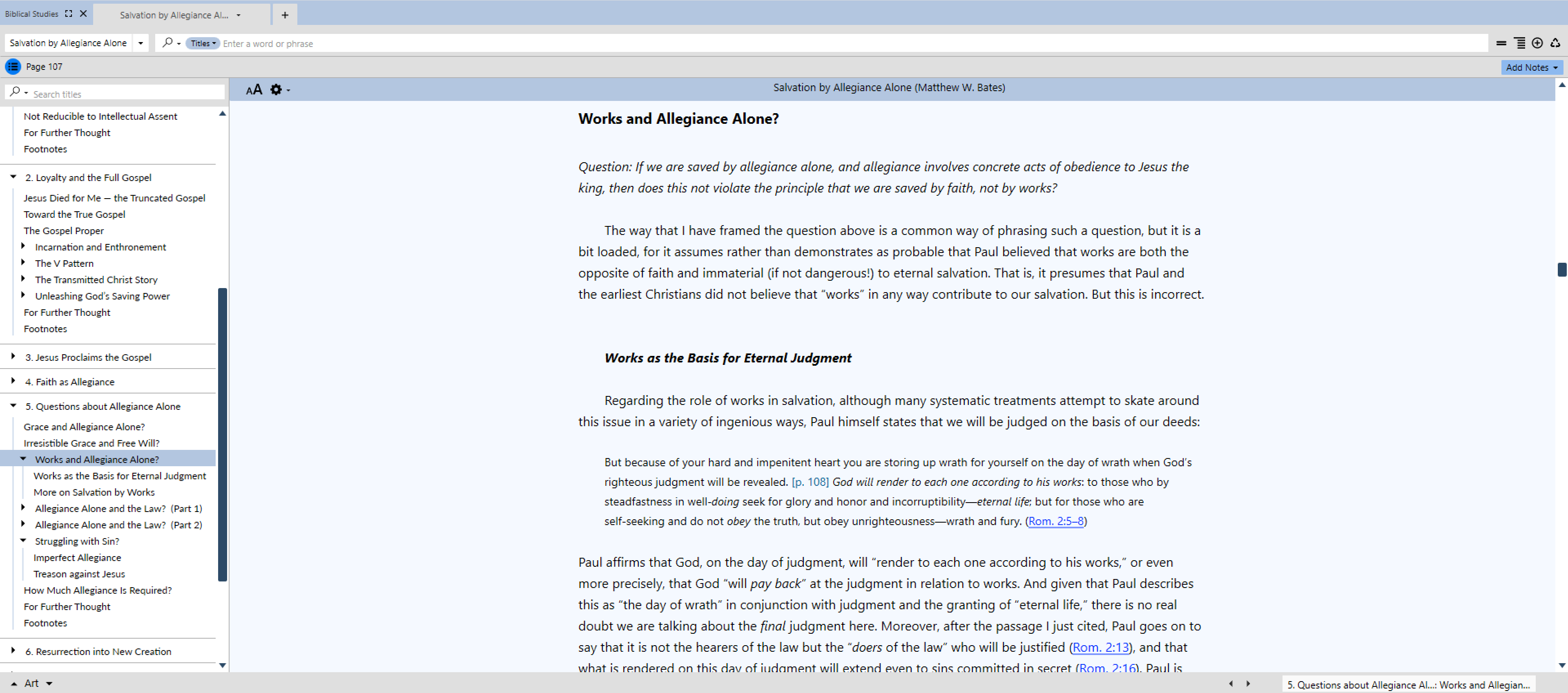Expand chapter 3 Jesus Proclaims the Gospel

click(13, 356)
